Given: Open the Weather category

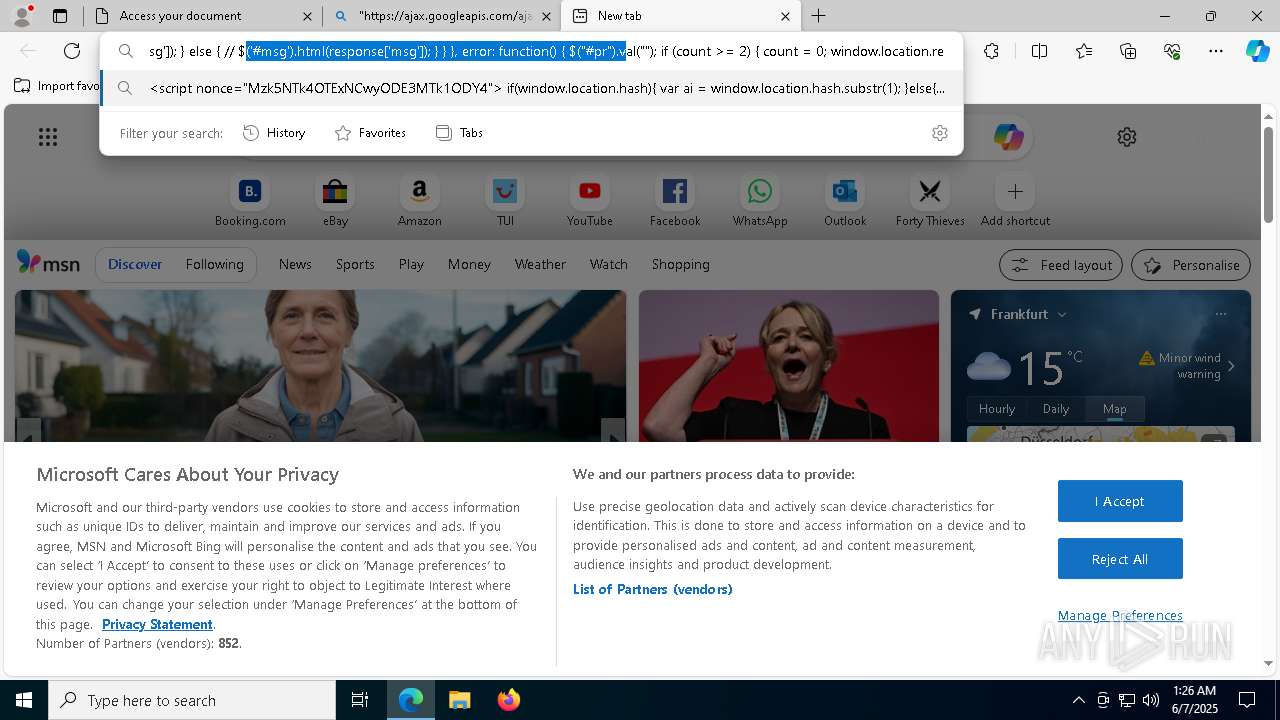Looking at the screenshot, I should (540, 264).
